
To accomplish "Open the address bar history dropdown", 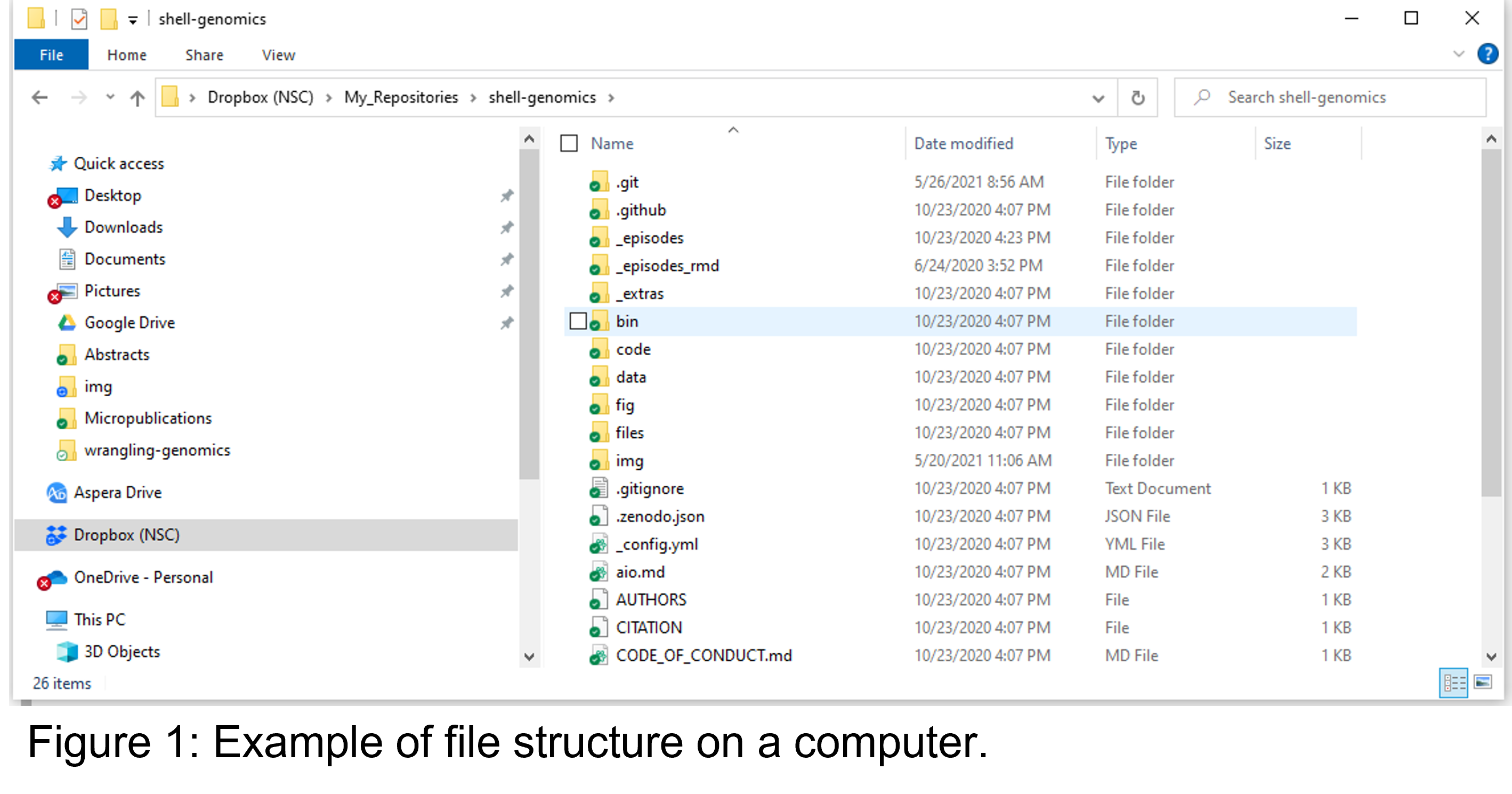I will click(x=1097, y=97).
